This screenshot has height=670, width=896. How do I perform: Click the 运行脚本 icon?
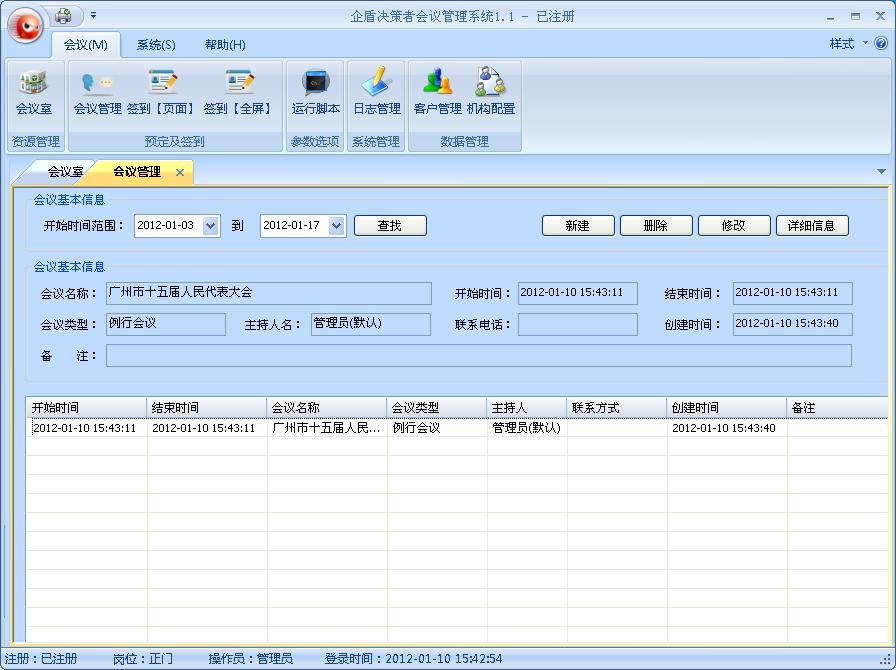point(315,92)
